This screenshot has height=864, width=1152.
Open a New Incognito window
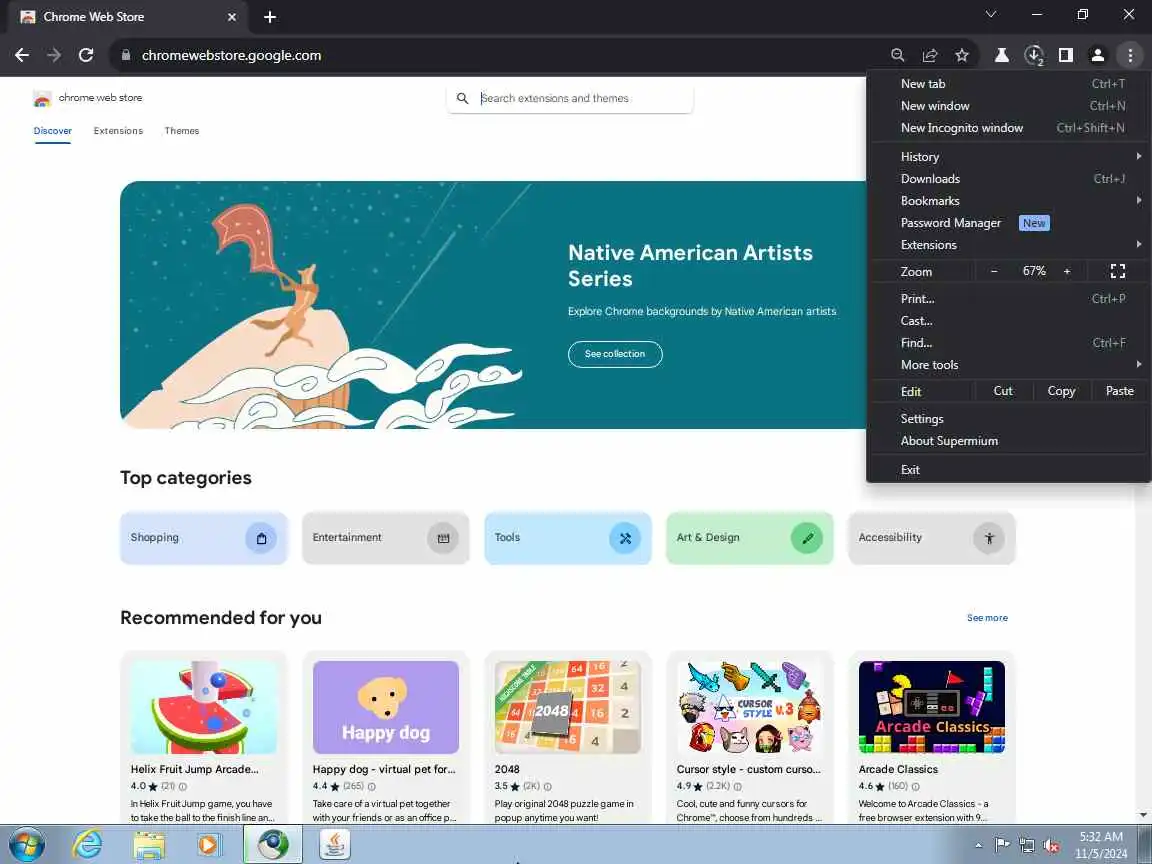pyautogui.click(x=1009, y=128)
